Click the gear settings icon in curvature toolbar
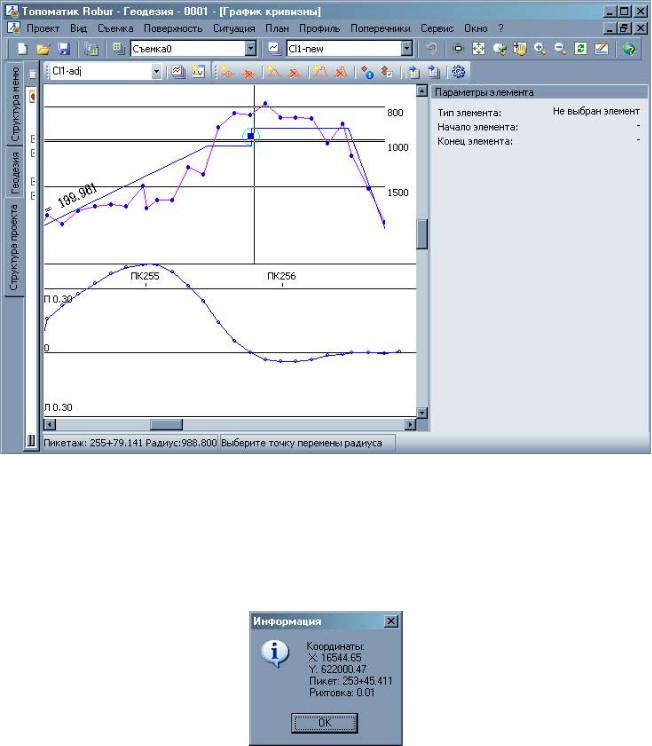652x746 pixels. (x=458, y=72)
